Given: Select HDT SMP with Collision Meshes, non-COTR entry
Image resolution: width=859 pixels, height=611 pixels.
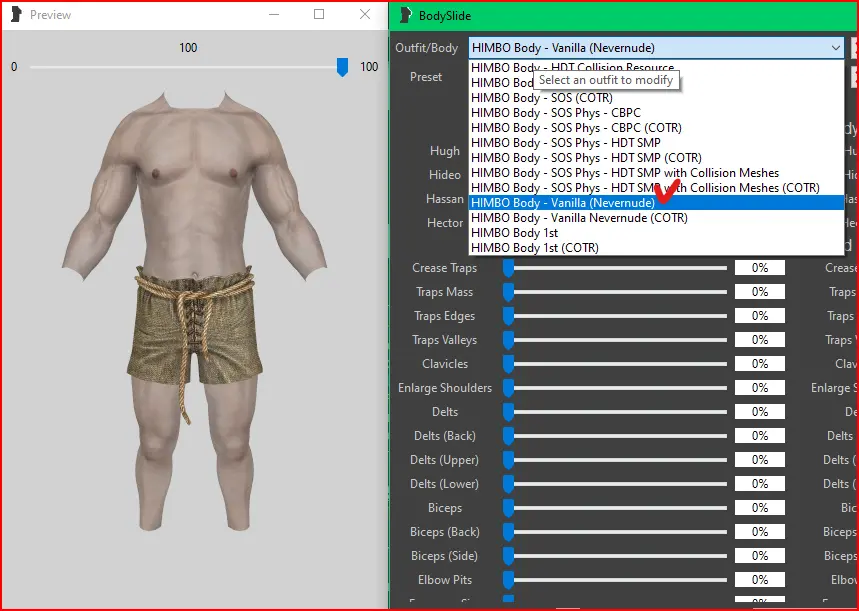Looking at the screenshot, I should pos(656,173).
